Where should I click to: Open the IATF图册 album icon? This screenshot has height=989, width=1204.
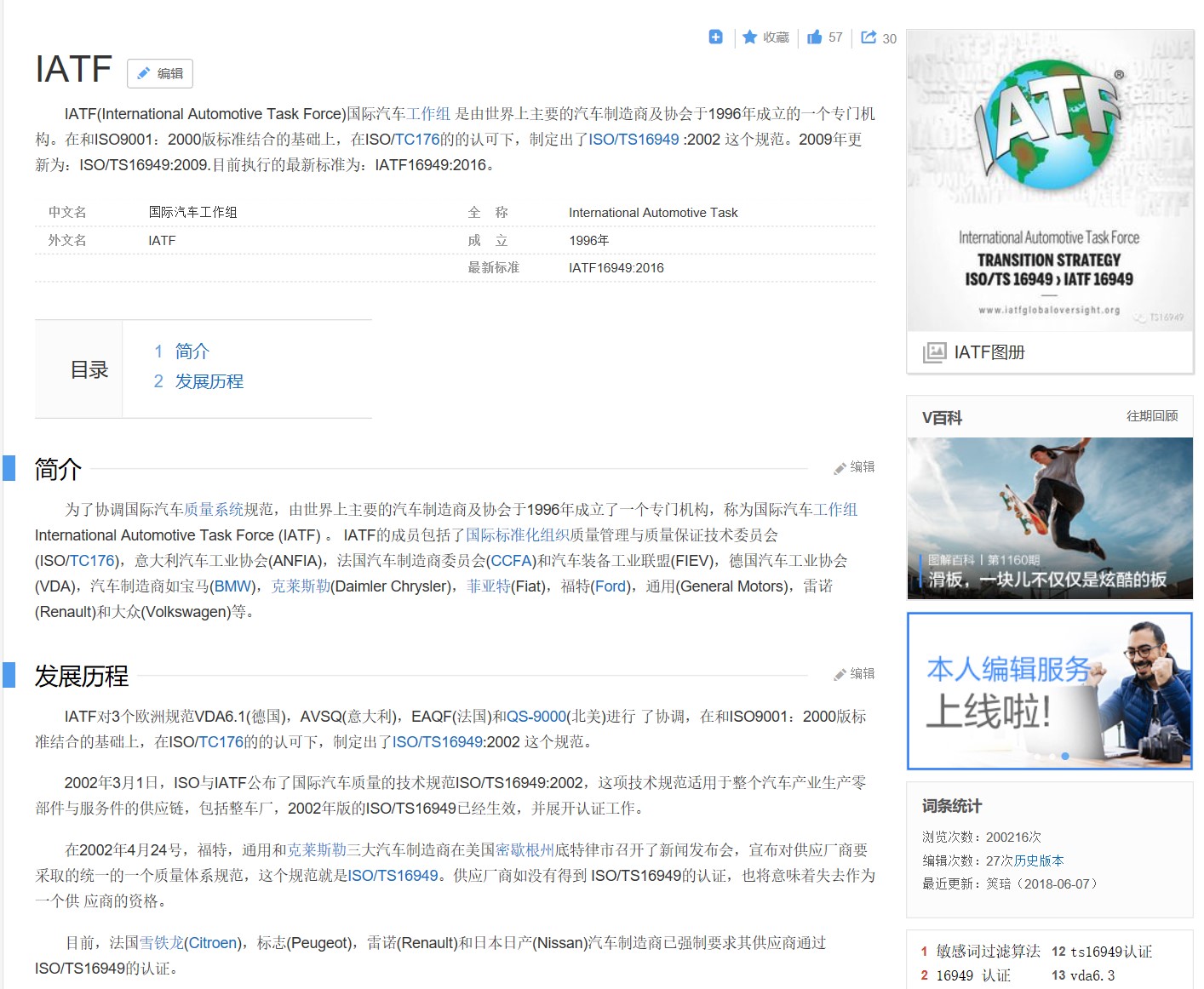(x=934, y=352)
